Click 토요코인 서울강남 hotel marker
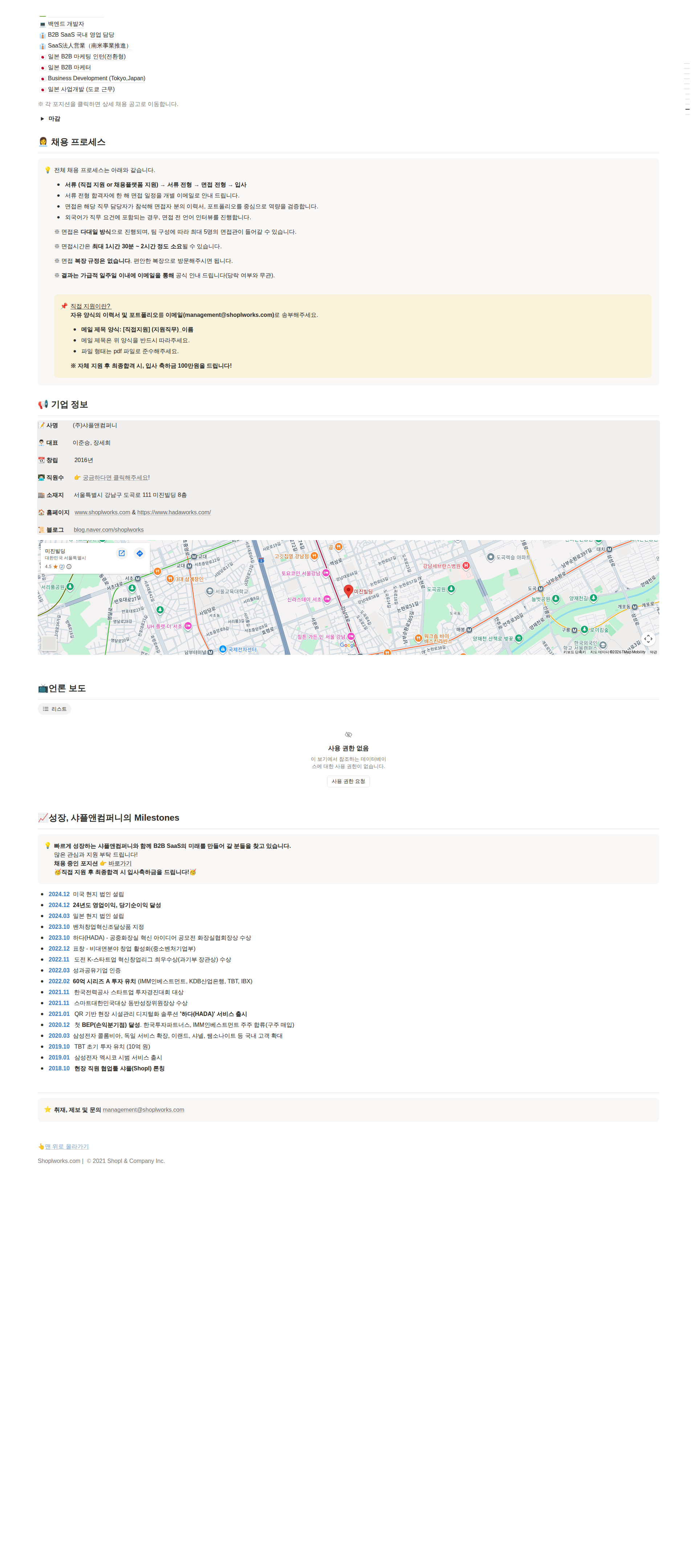This screenshot has height=1568, width=697. [x=326, y=573]
